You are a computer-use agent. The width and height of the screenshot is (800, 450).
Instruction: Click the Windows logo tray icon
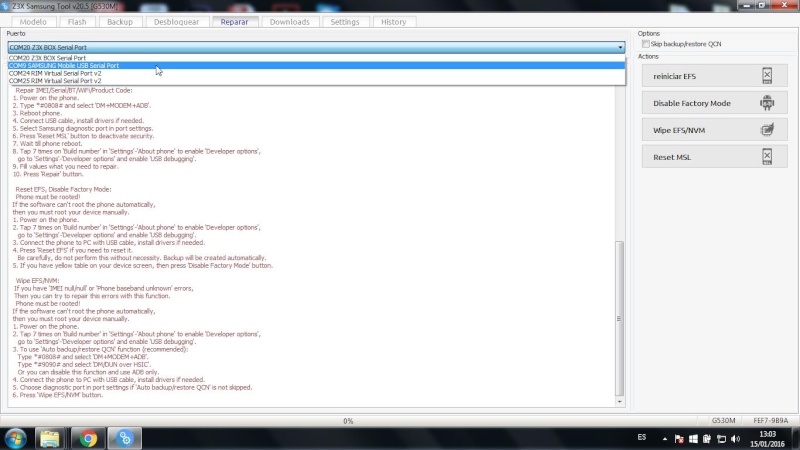pos(693,439)
